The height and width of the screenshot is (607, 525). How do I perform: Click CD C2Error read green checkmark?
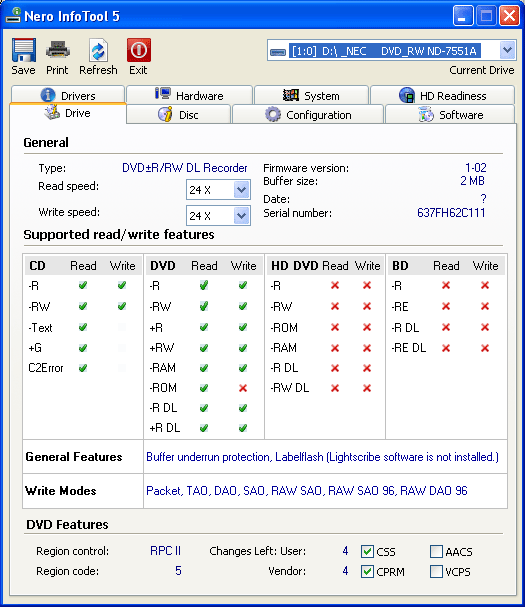coord(82,368)
